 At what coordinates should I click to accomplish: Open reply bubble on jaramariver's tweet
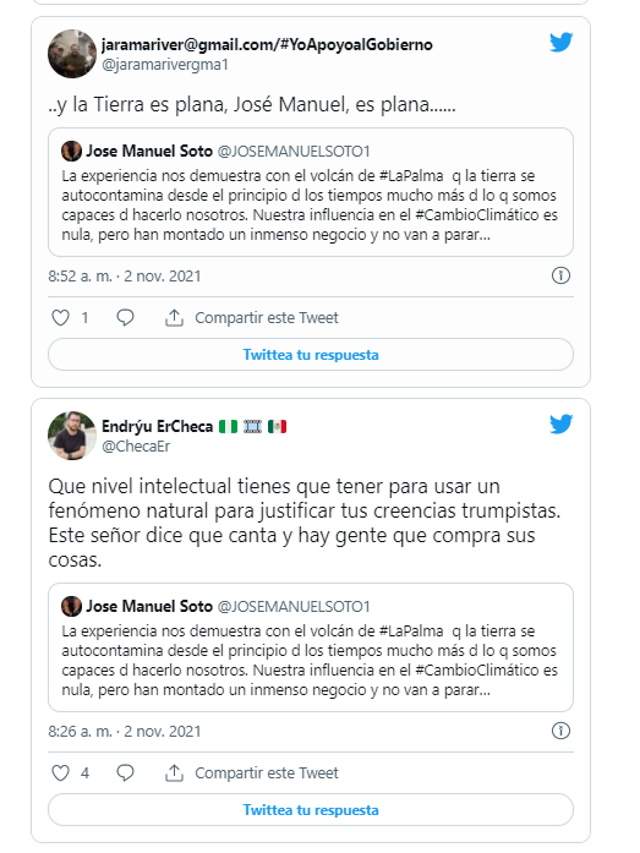[125, 318]
